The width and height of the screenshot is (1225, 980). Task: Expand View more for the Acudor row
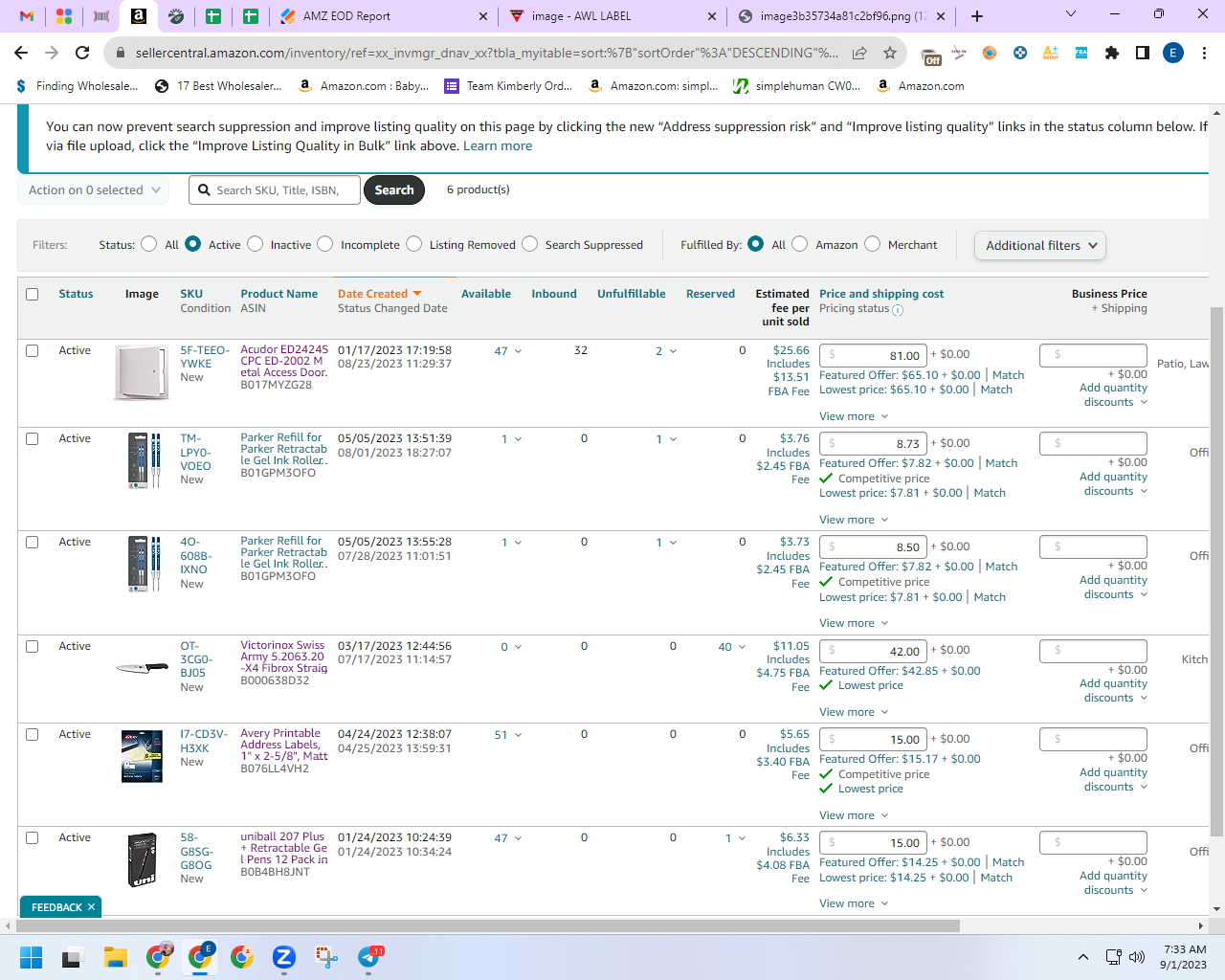854,416
